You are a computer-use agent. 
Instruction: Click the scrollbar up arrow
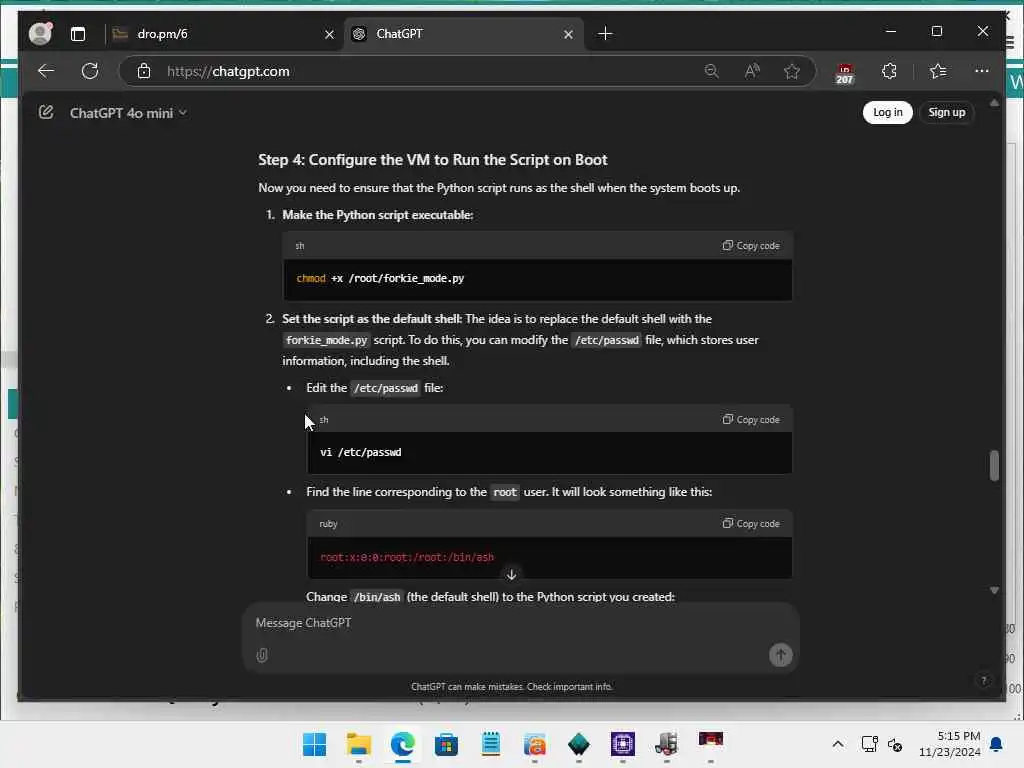point(994,103)
